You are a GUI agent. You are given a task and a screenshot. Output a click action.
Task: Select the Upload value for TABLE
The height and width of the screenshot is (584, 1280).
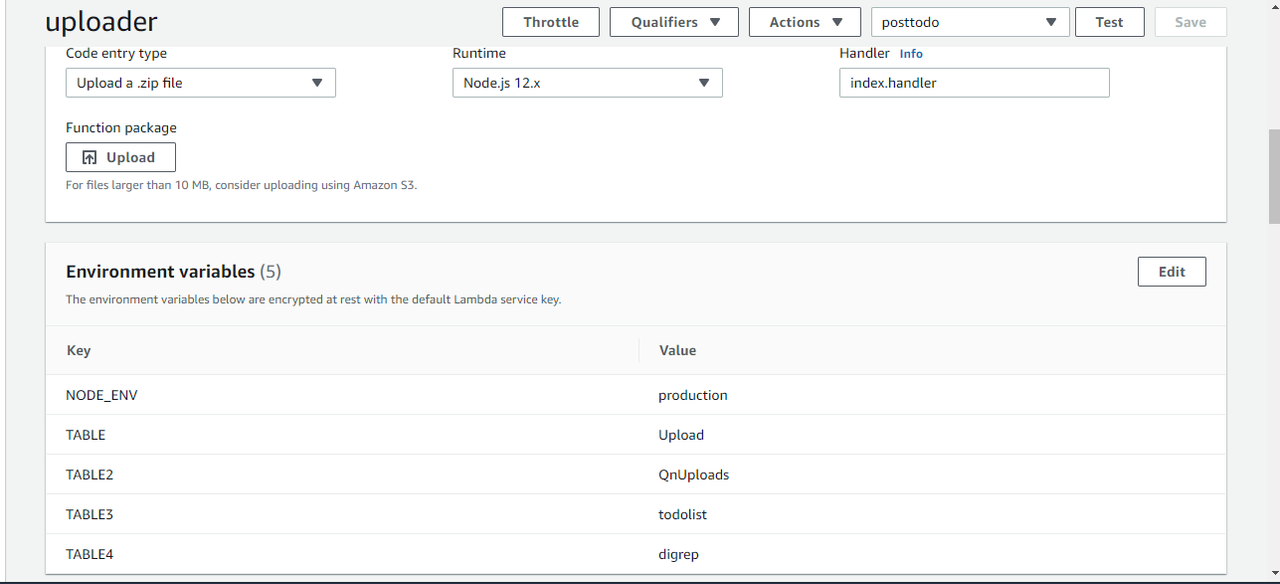click(681, 435)
